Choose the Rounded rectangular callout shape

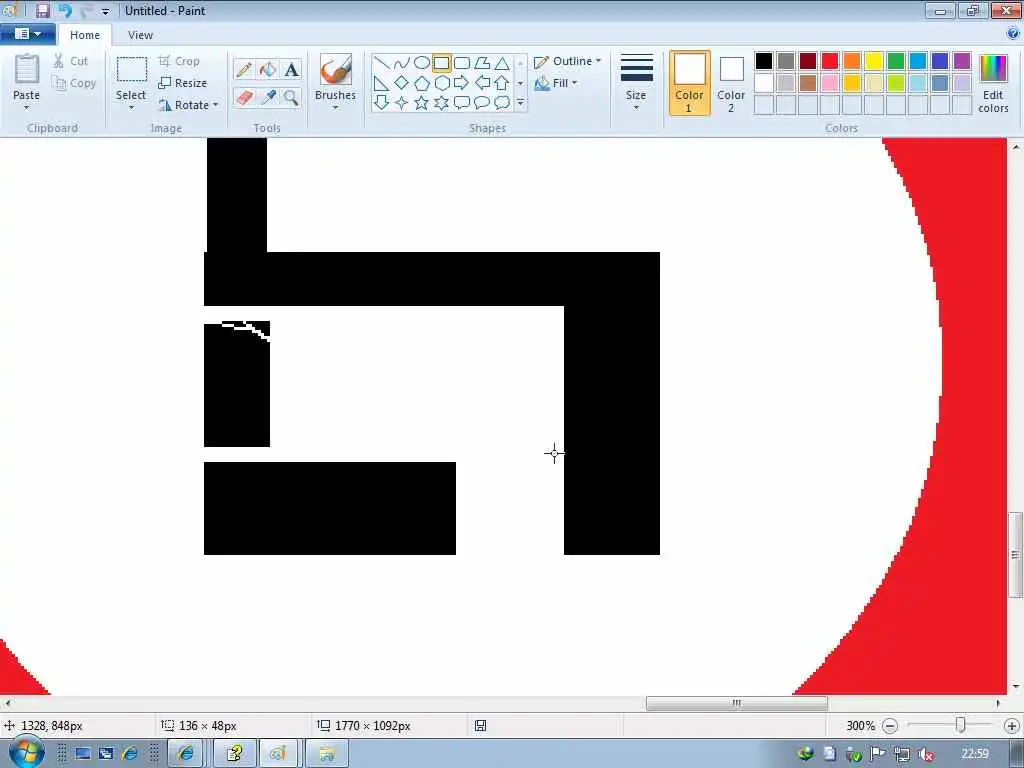[x=462, y=103]
